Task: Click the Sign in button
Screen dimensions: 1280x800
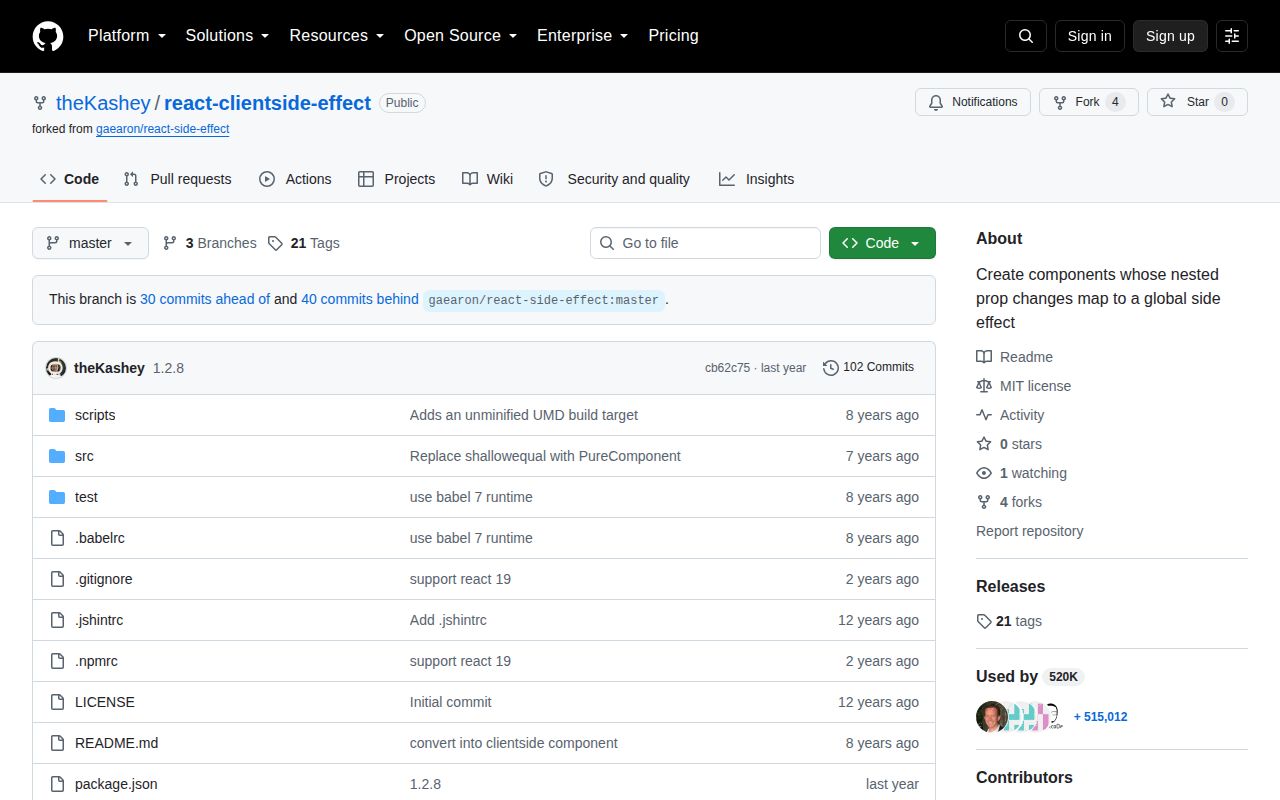Action: 1089,36
